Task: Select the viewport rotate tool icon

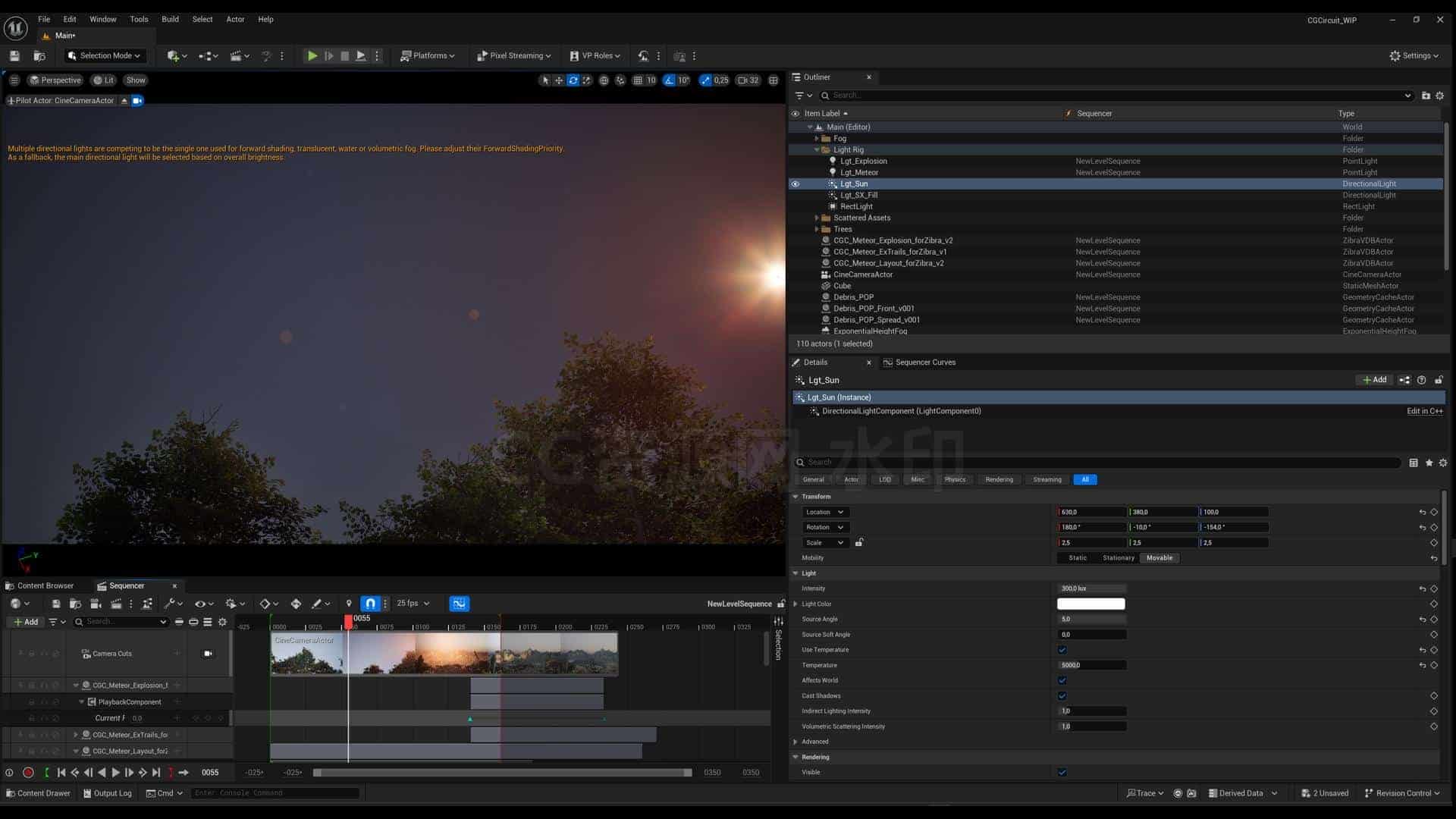Action: coord(573,80)
